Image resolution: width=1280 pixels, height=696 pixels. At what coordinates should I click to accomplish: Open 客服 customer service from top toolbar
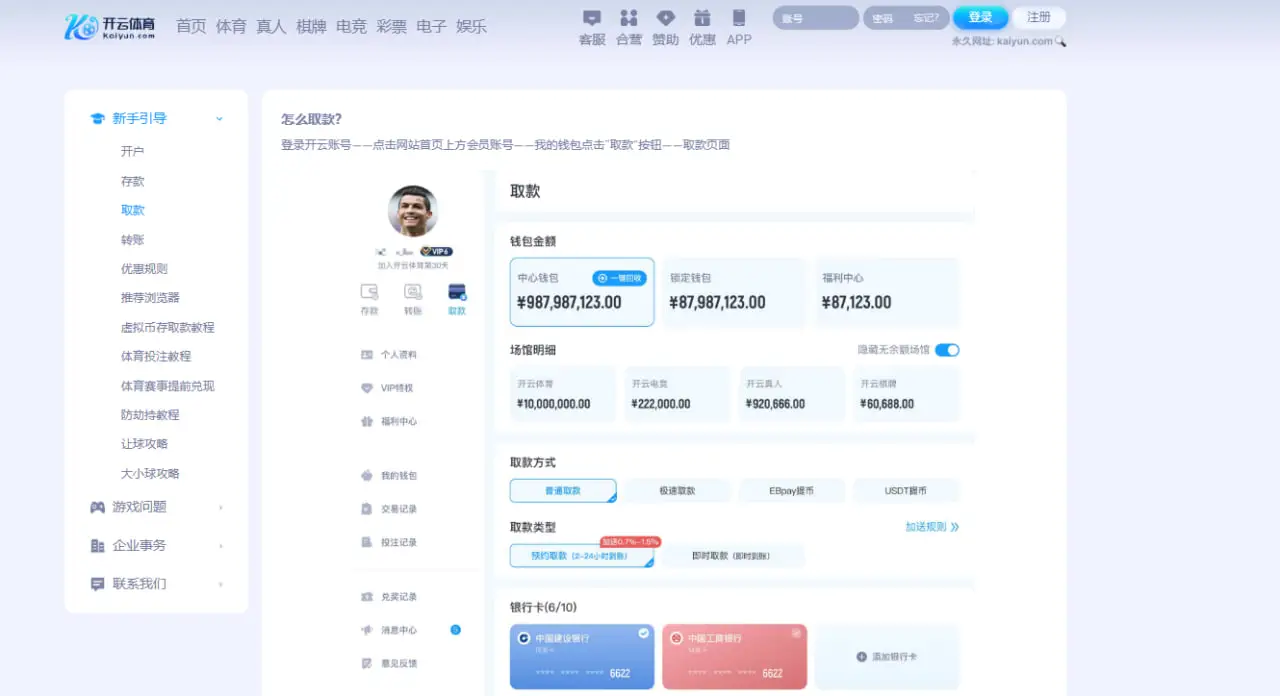[592, 25]
